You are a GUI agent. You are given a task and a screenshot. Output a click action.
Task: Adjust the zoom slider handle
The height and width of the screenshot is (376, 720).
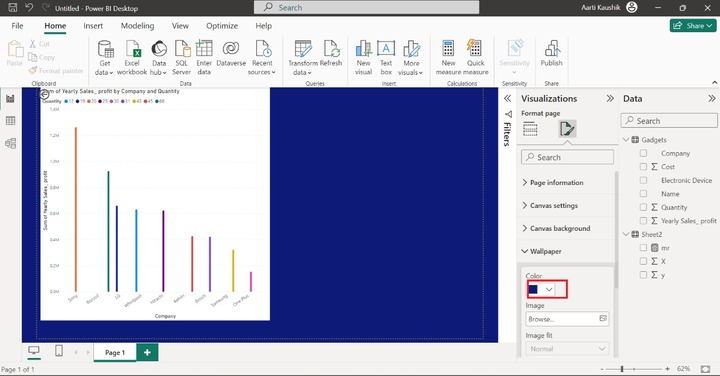[622, 369]
